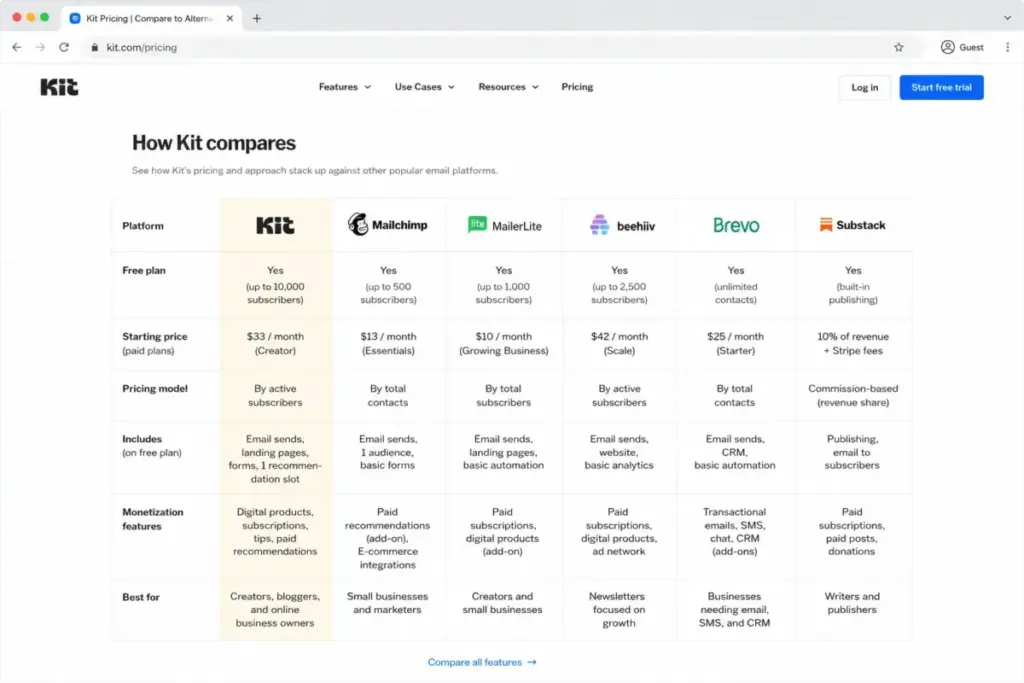Click the Monetization features row label

153,519
